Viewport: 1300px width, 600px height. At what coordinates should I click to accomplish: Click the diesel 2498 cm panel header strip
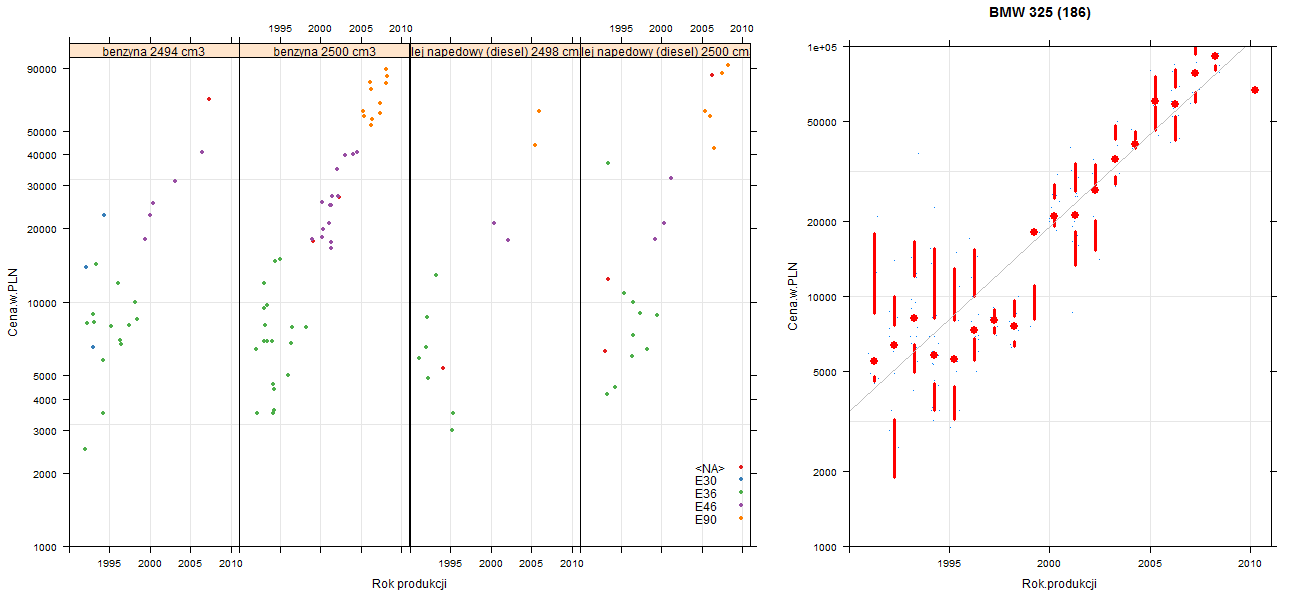(x=495, y=51)
